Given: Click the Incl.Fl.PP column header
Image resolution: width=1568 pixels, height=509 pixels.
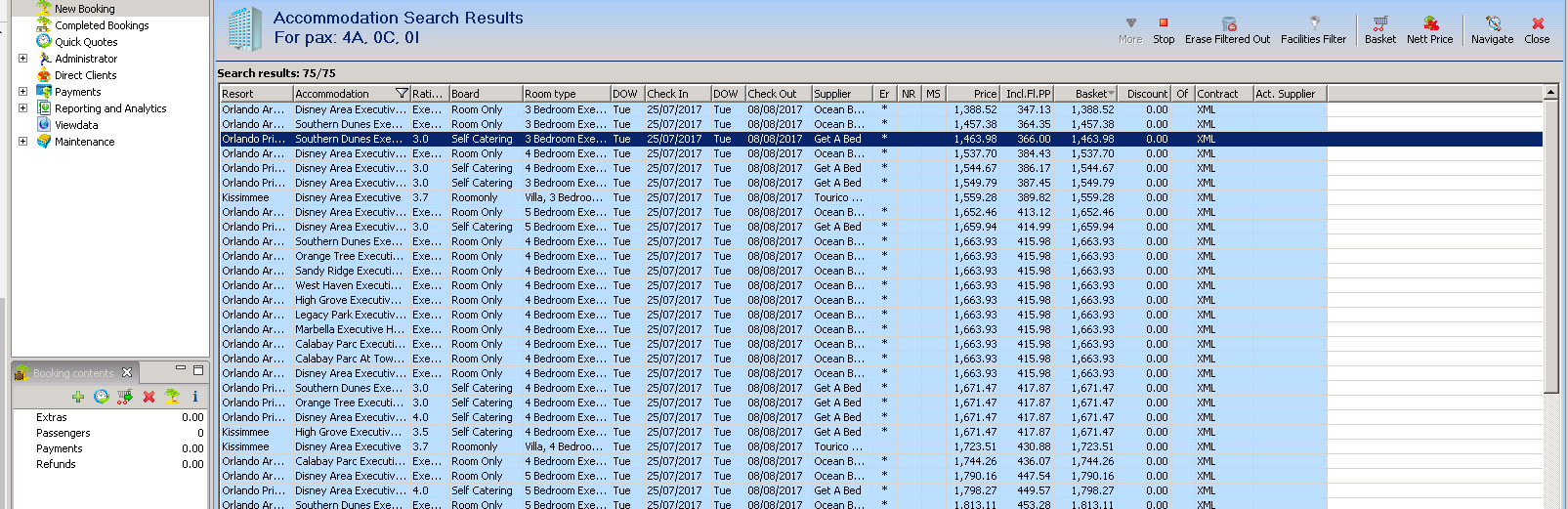Looking at the screenshot, I should coord(1028,94).
